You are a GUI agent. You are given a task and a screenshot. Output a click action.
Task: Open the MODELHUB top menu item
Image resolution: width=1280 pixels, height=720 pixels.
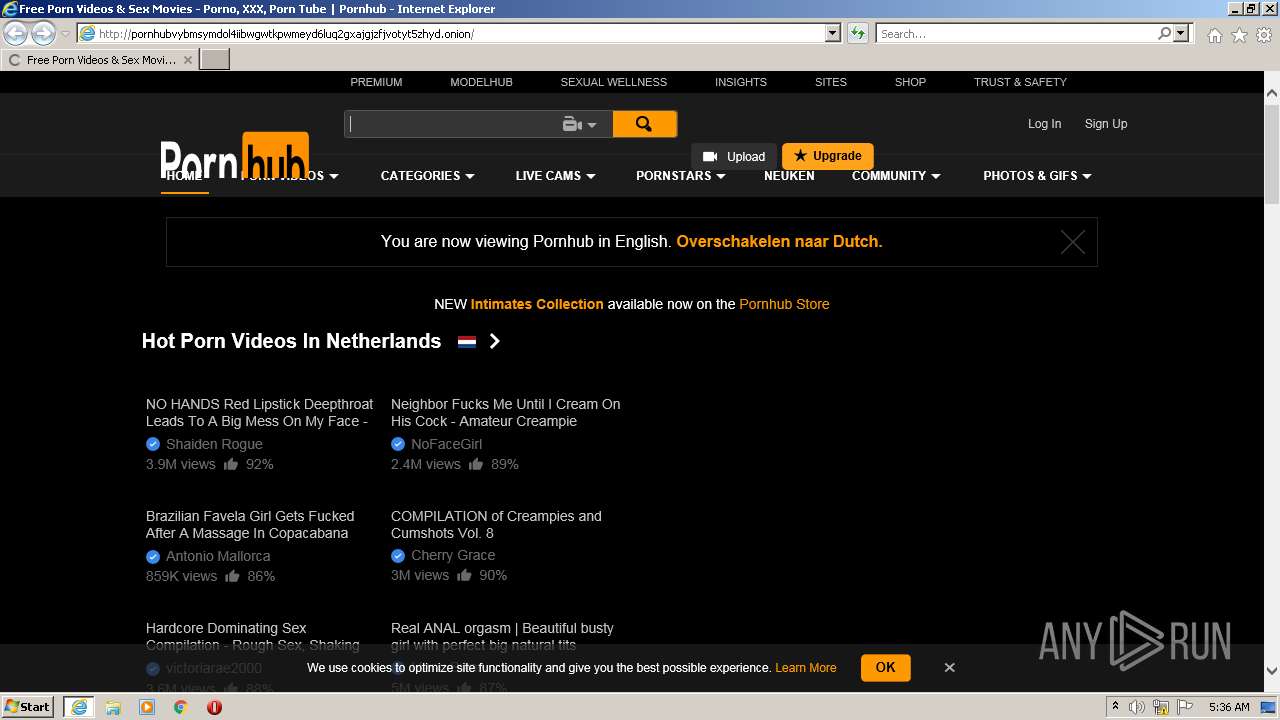(481, 82)
